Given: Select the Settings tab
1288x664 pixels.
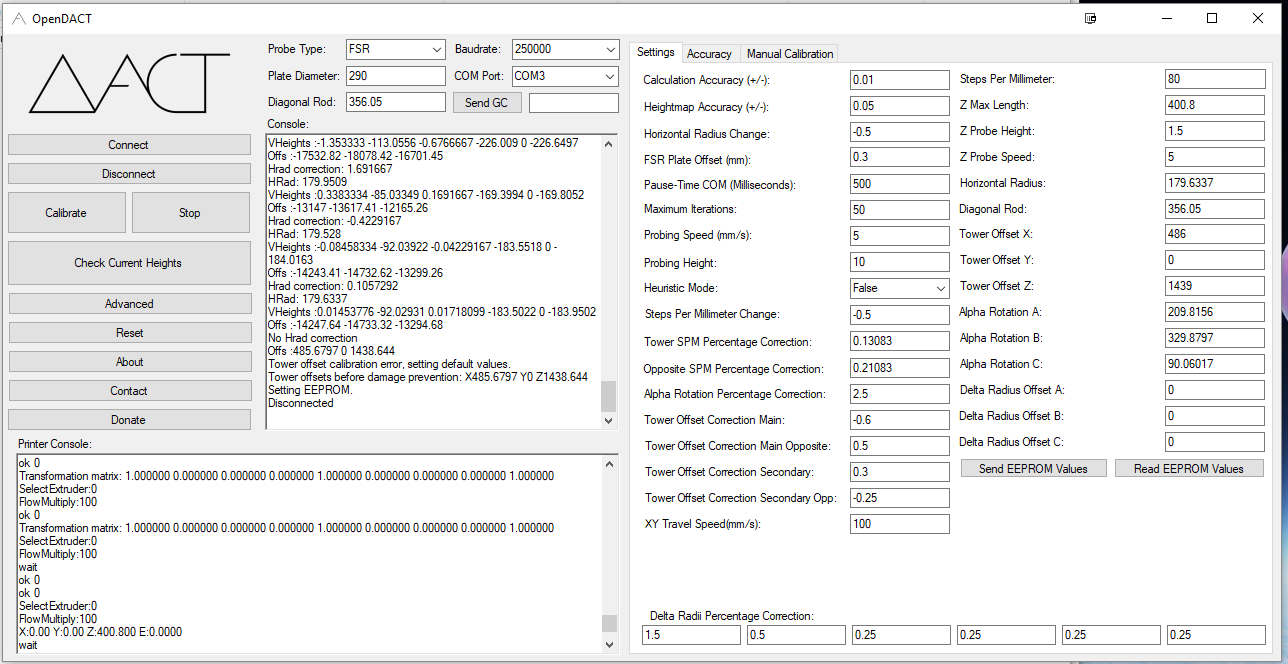Looking at the screenshot, I should (x=656, y=52).
